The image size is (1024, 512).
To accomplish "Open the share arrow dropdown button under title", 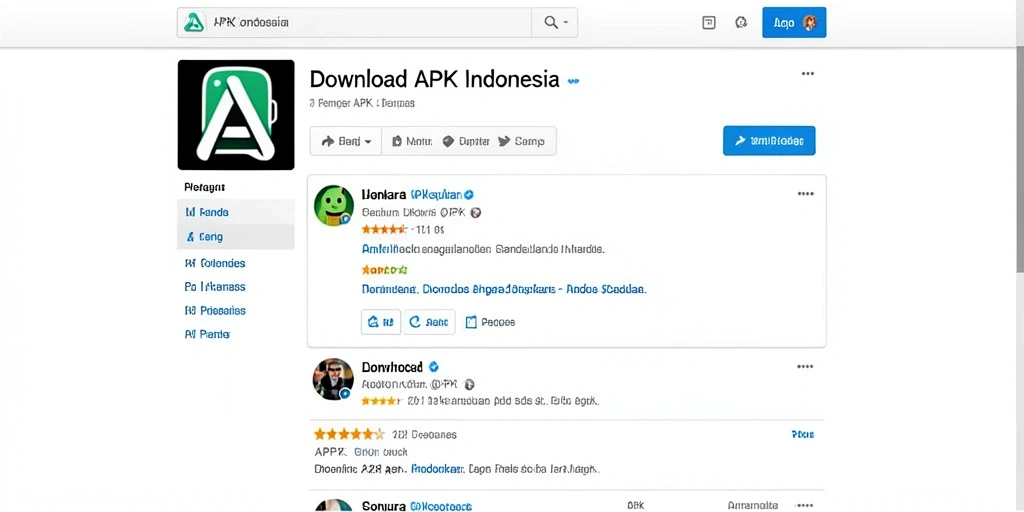I will pyautogui.click(x=346, y=141).
